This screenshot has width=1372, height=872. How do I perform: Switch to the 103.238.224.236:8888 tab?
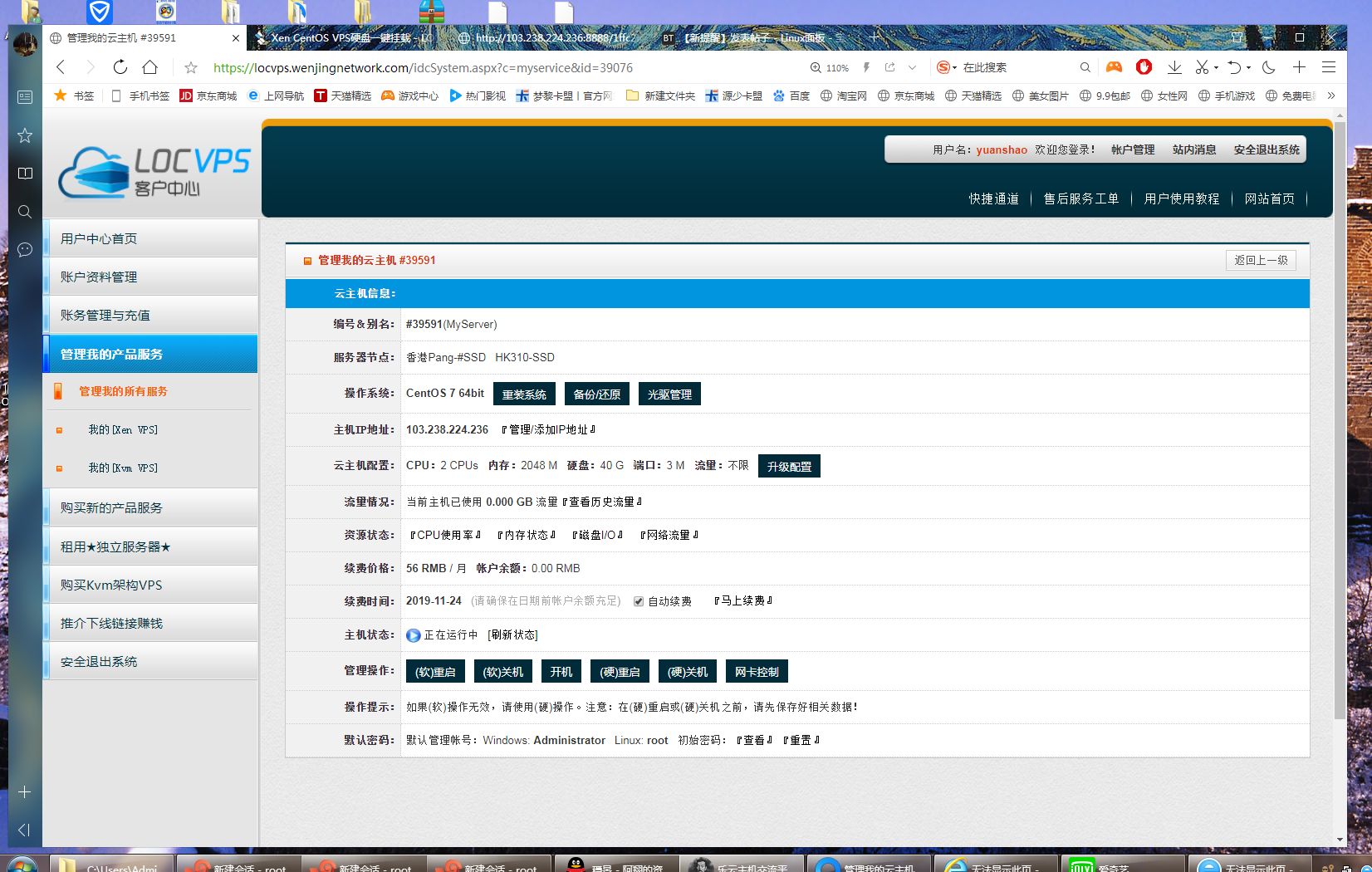point(549,37)
